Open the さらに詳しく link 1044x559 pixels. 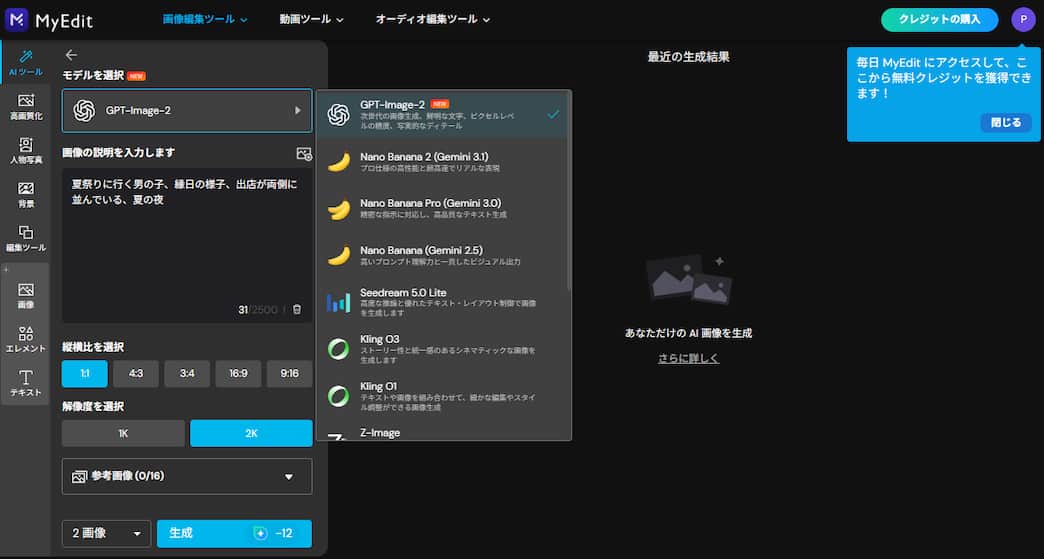click(688, 358)
